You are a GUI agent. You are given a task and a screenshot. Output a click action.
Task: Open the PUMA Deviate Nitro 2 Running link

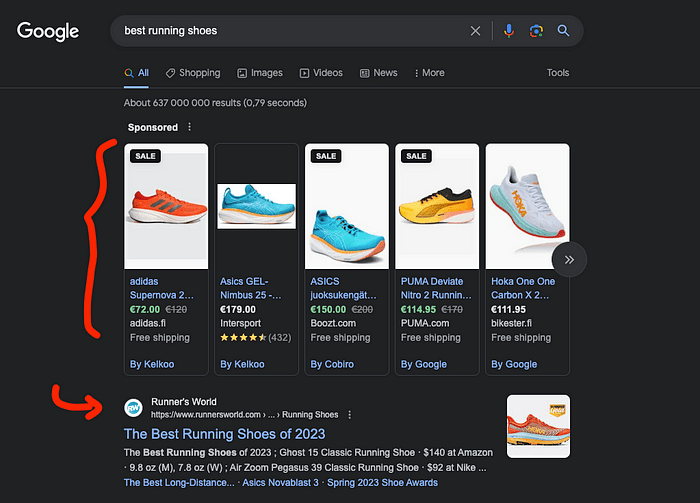(436, 288)
